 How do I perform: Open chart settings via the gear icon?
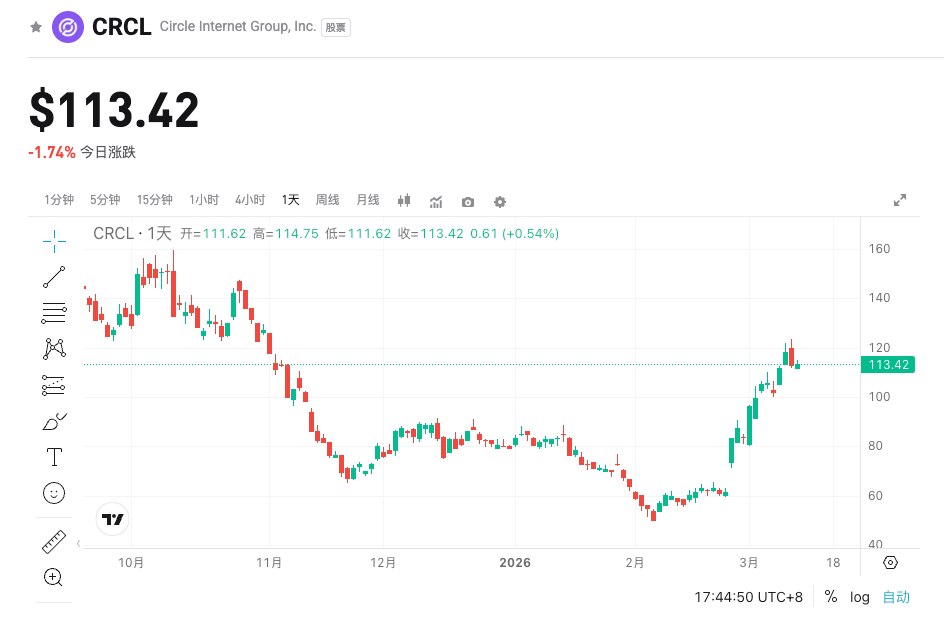point(499,201)
